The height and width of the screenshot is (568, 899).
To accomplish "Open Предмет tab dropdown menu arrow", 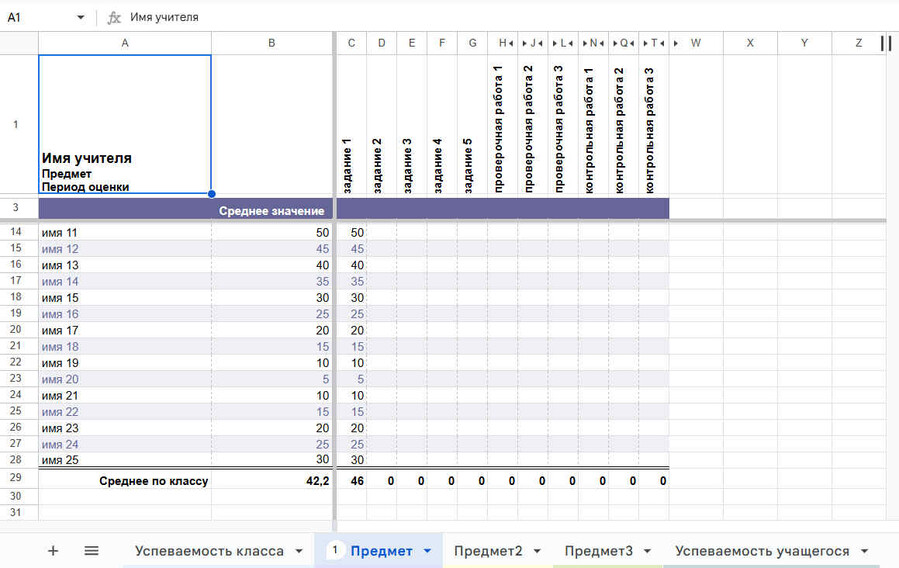I will click(x=428, y=551).
